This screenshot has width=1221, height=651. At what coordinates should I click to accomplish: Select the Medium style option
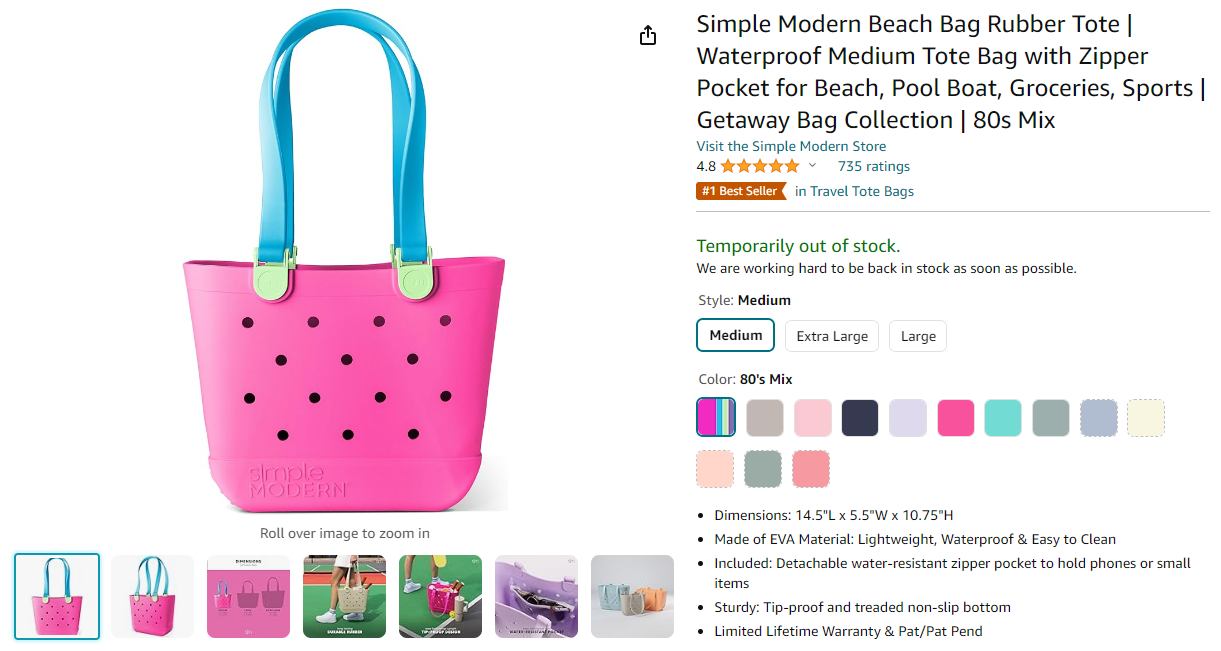736,336
